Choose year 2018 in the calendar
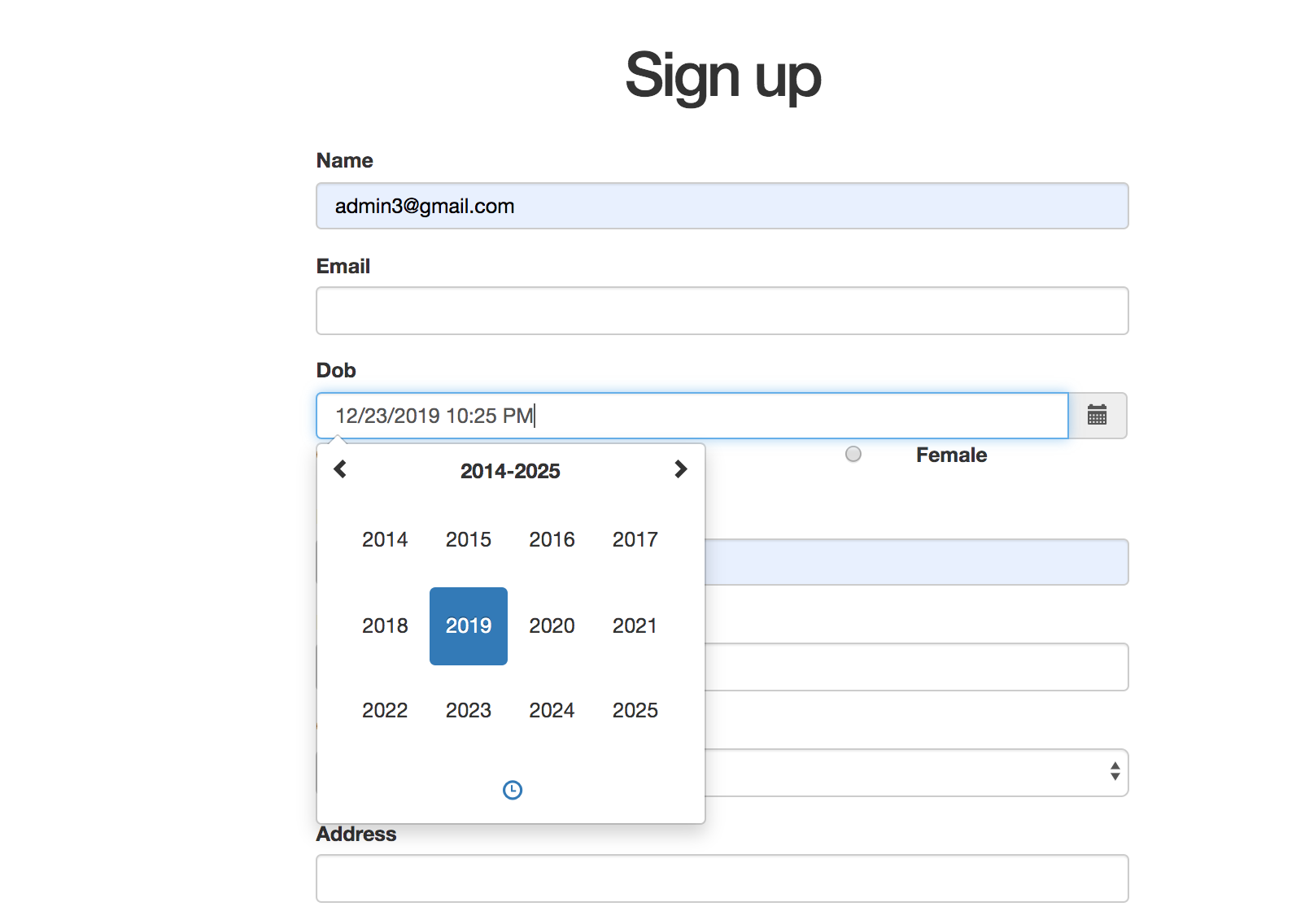This screenshot has width=1305, height=924. tap(385, 625)
